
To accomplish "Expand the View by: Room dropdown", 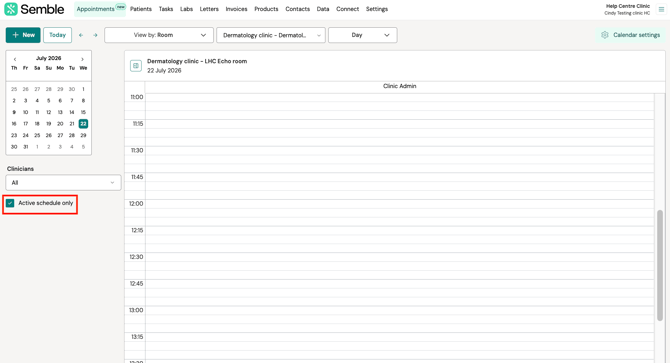I will [x=159, y=35].
